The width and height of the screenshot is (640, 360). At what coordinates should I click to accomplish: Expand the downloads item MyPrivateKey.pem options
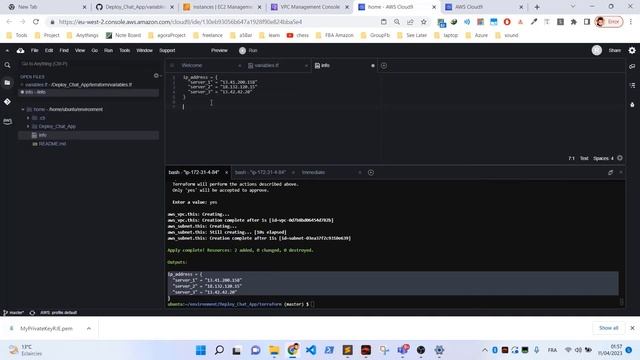[x=89, y=328]
